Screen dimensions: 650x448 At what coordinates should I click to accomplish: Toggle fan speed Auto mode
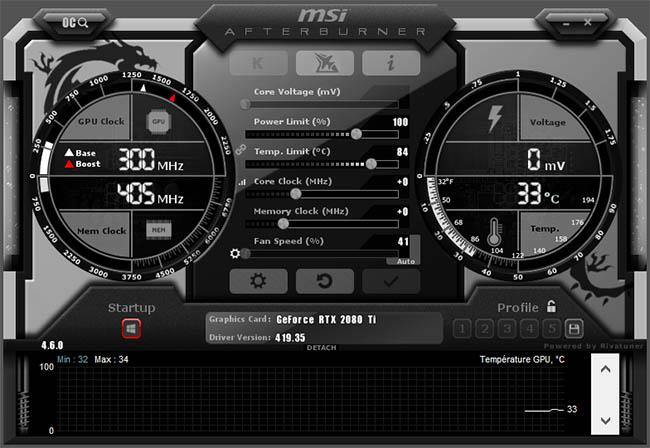(x=405, y=261)
